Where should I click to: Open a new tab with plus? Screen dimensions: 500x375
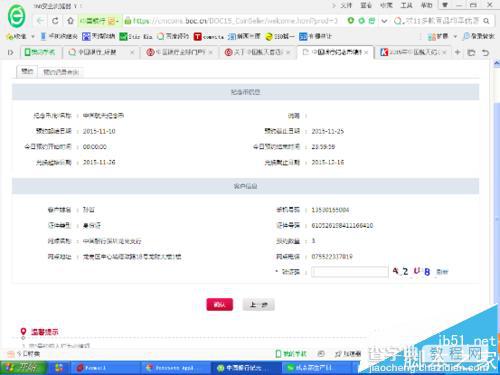coord(457,52)
